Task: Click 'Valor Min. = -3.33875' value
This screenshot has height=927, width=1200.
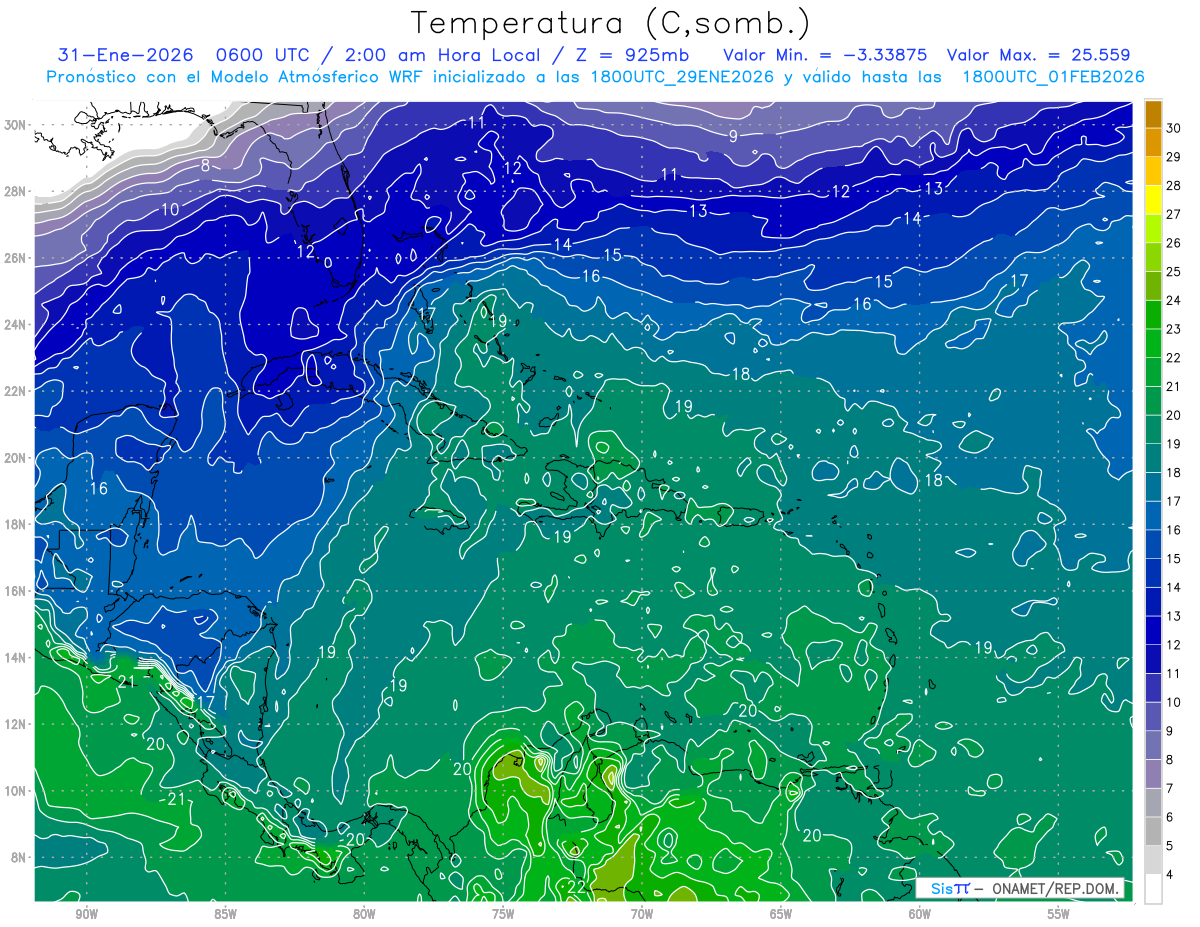Action: (x=827, y=55)
